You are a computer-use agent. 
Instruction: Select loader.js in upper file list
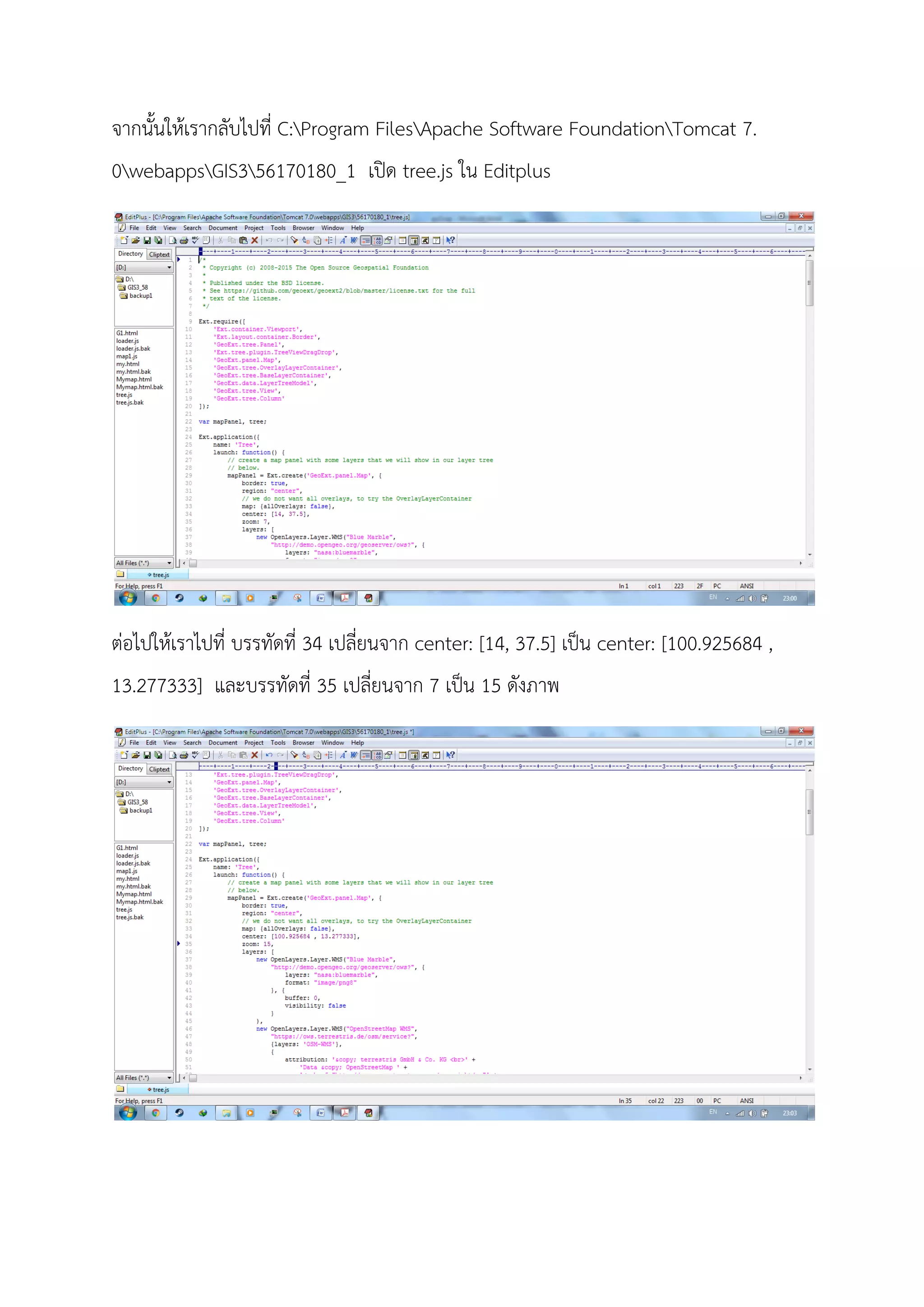coord(127,341)
